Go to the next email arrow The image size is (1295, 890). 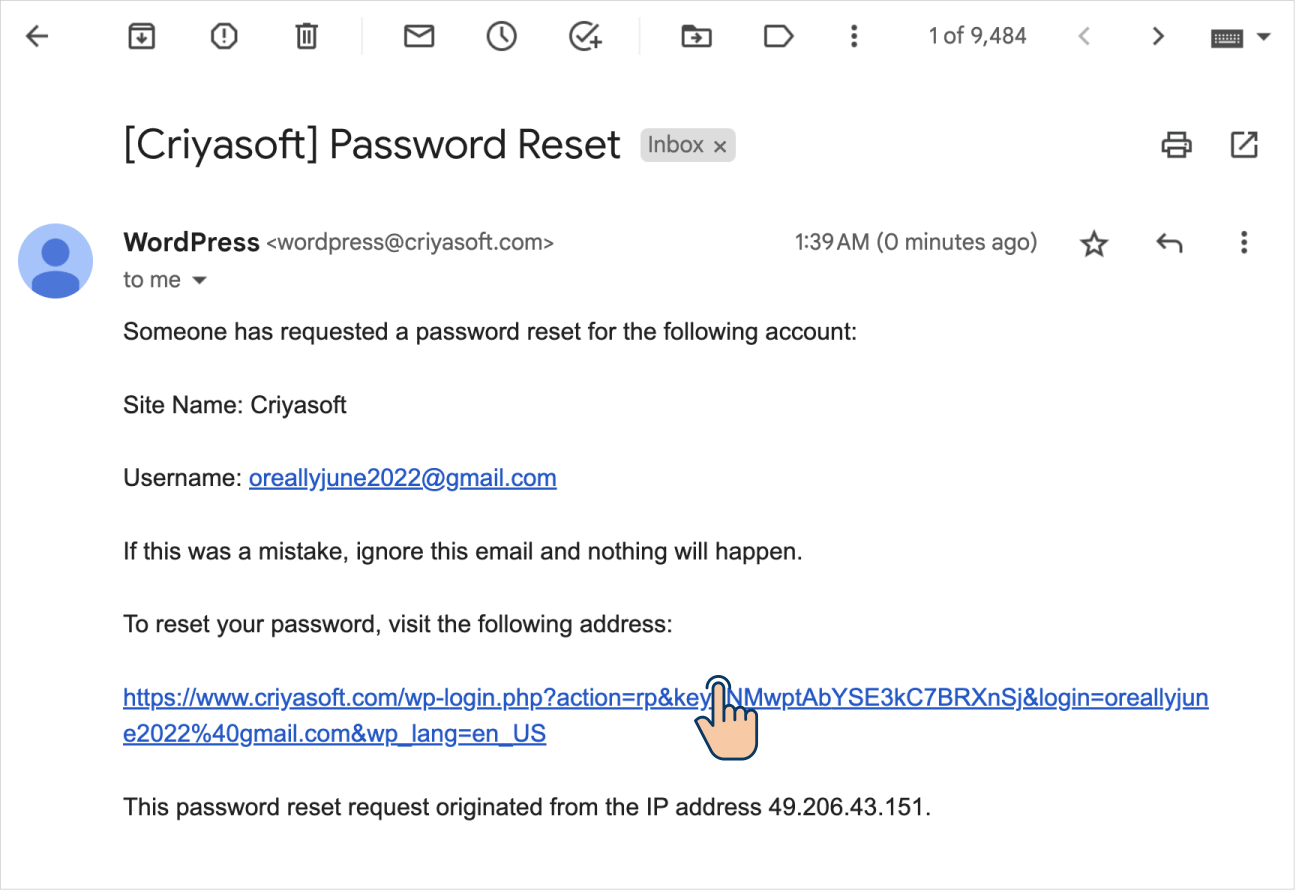point(1158,37)
